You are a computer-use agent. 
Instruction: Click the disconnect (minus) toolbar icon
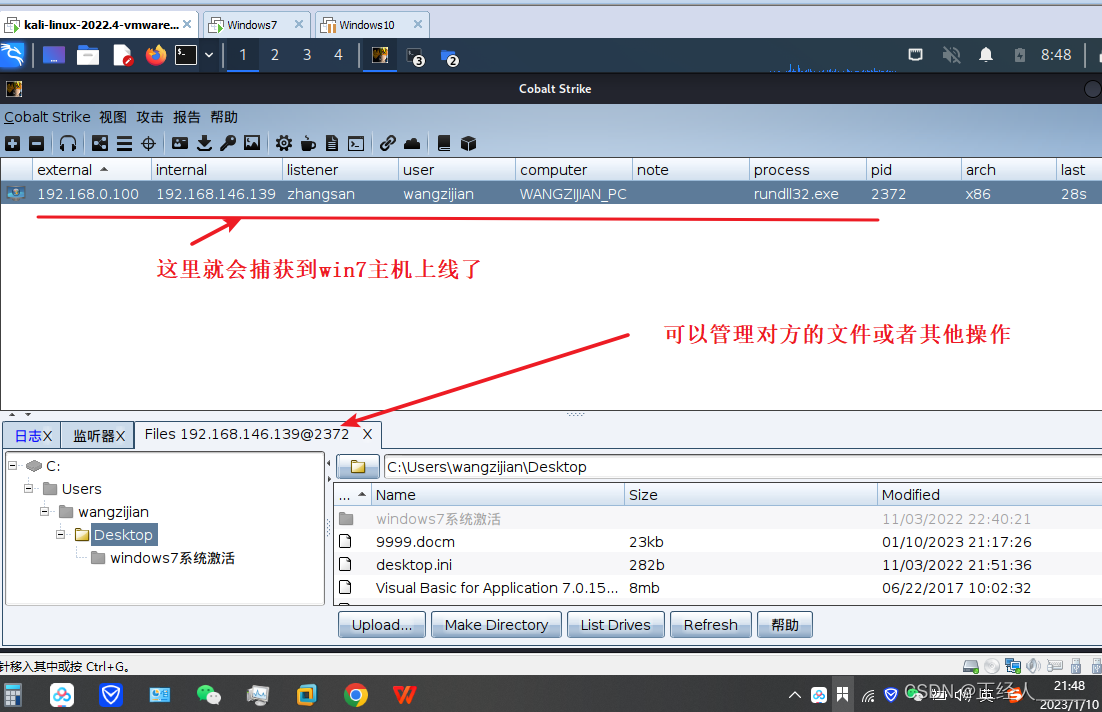[x=37, y=144]
